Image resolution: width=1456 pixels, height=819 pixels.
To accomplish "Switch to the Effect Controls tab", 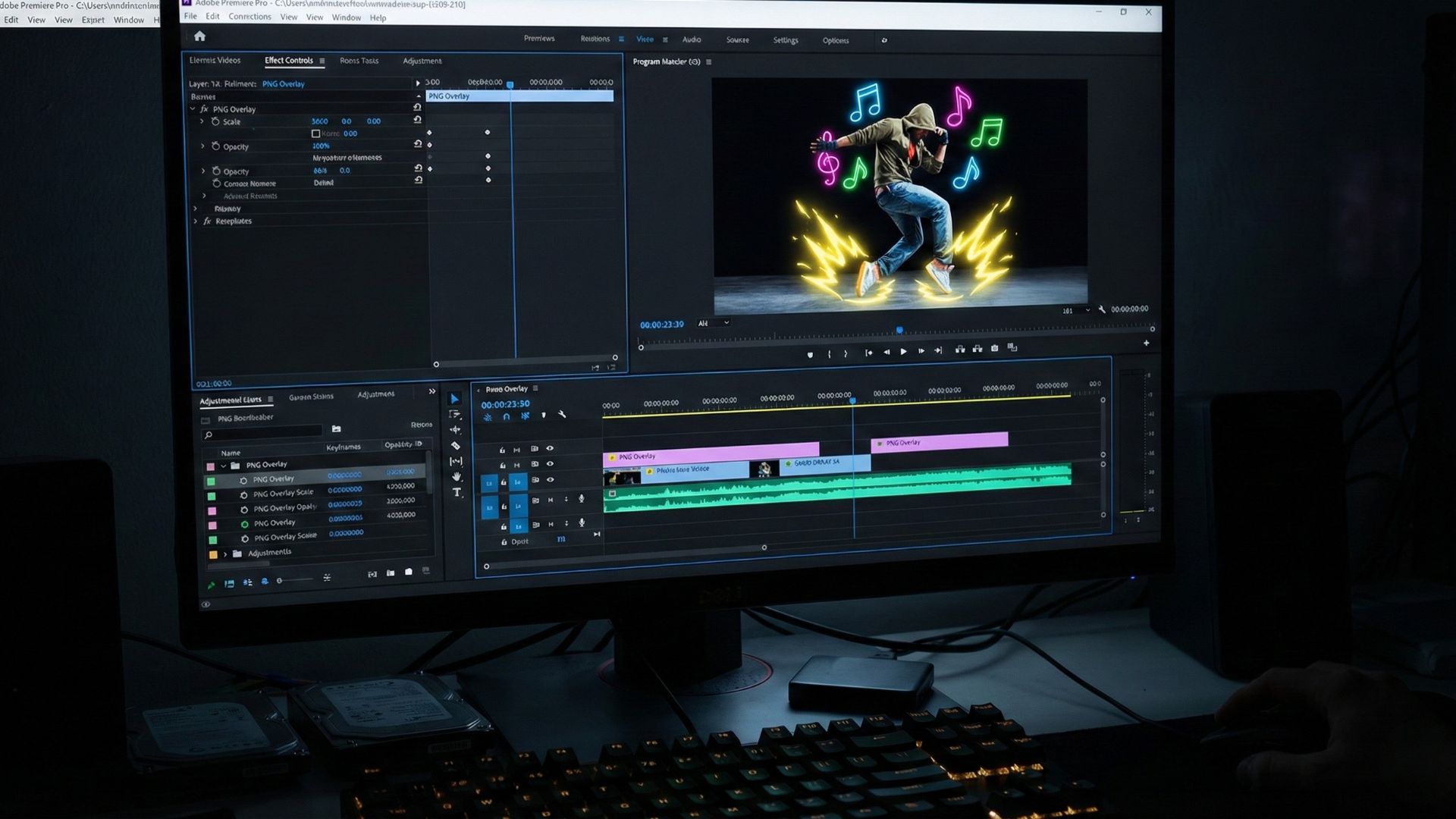I will pyautogui.click(x=288, y=61).
